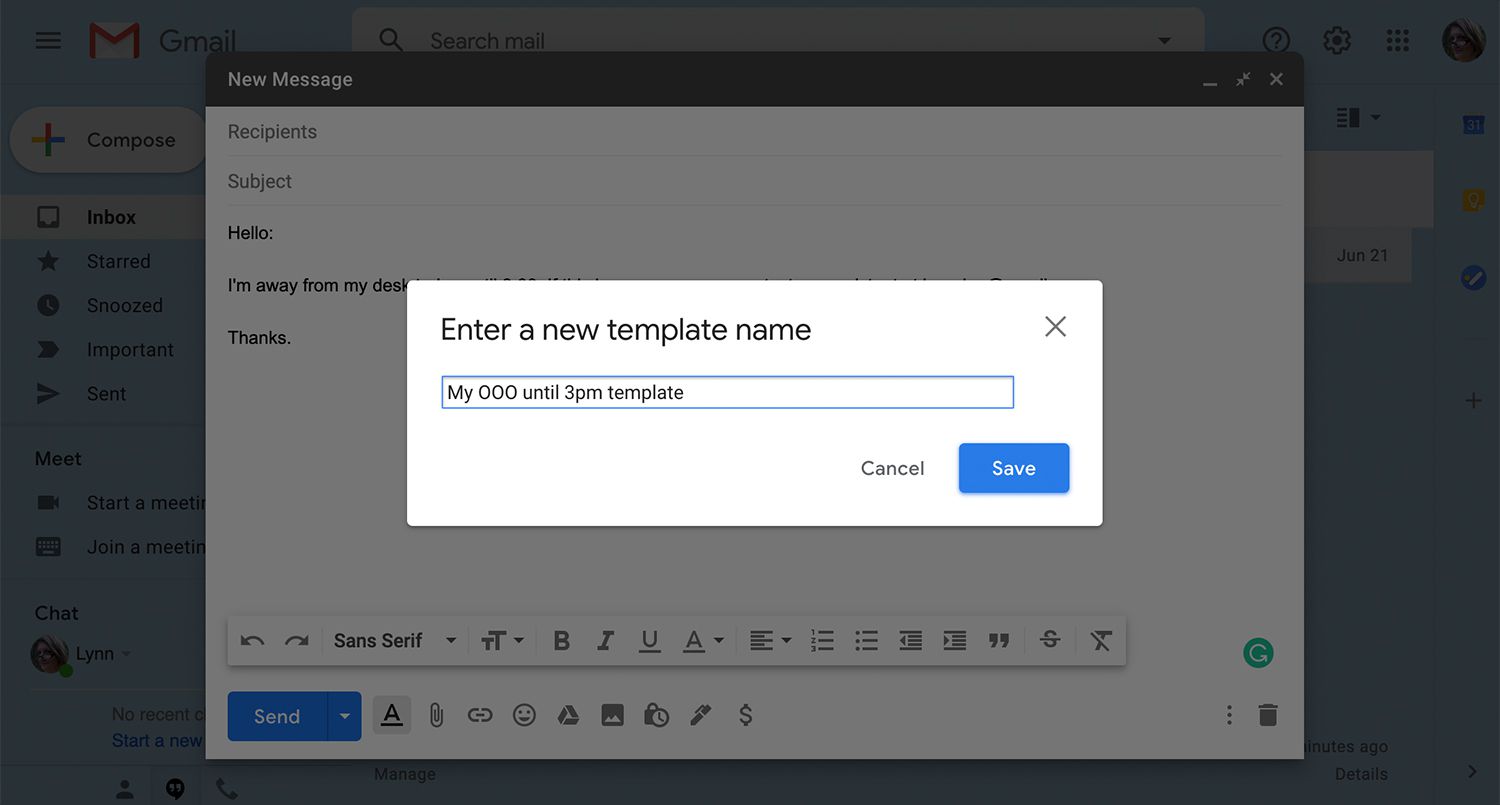Open more options three-dot menu in compose
1500x805 pixels.
click(1229, 715)
